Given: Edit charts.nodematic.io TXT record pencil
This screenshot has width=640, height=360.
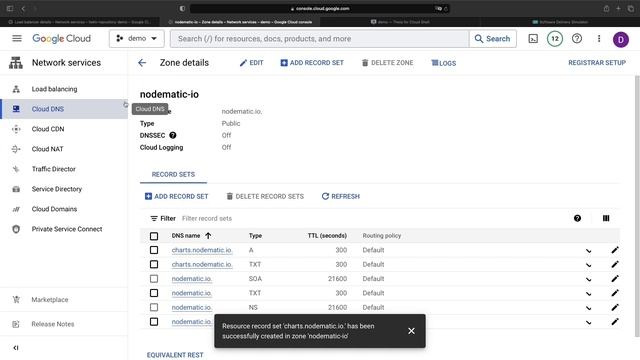Looking at the screenshot, I should 615,264.
